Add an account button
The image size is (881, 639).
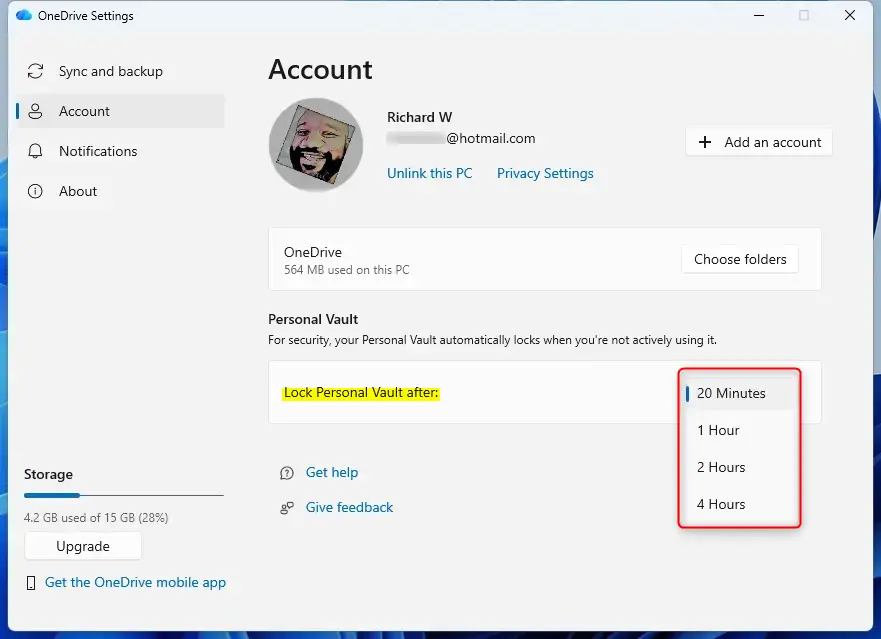click(759, 142)
